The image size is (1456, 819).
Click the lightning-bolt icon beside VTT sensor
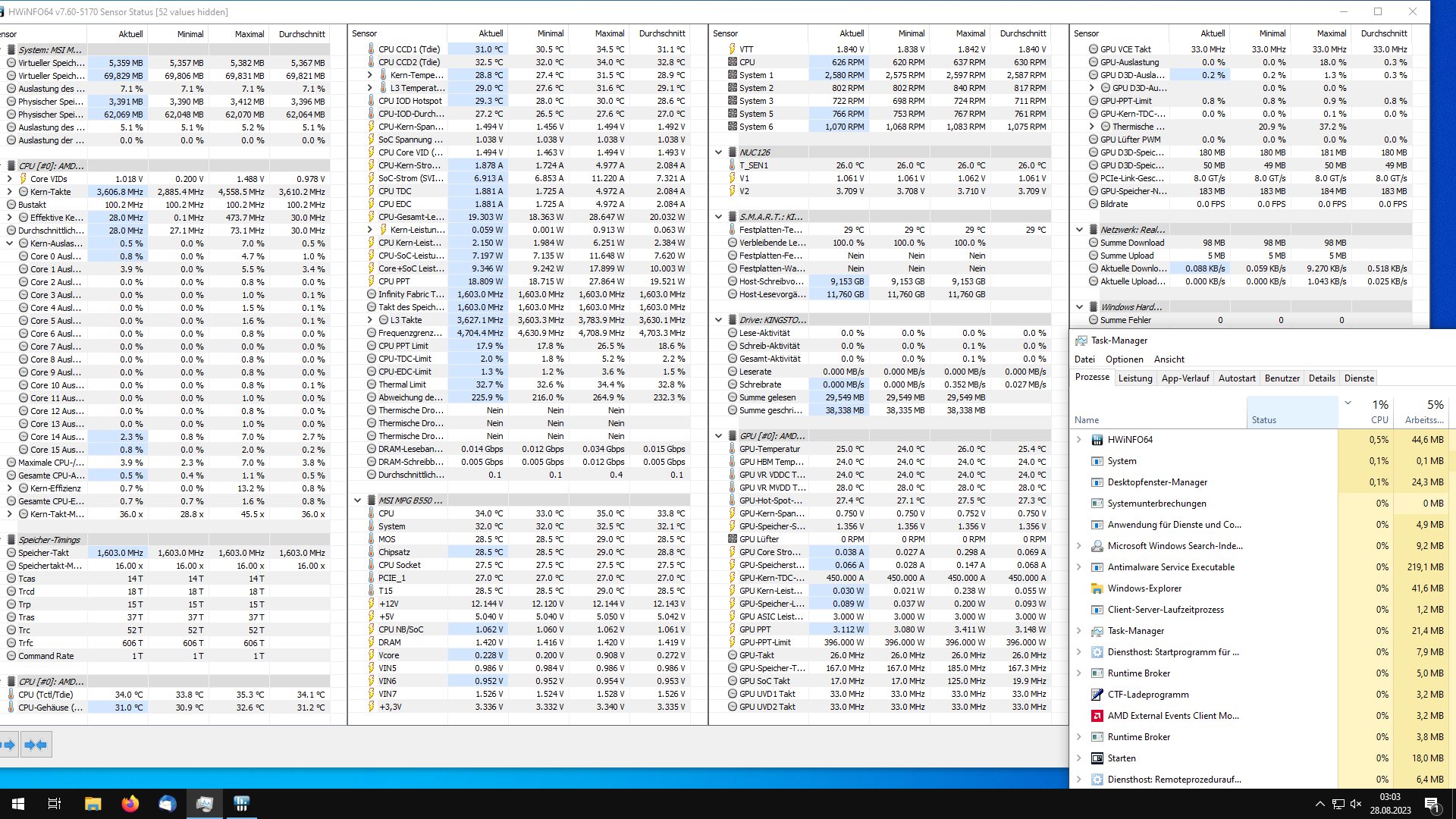coord(733,49)
